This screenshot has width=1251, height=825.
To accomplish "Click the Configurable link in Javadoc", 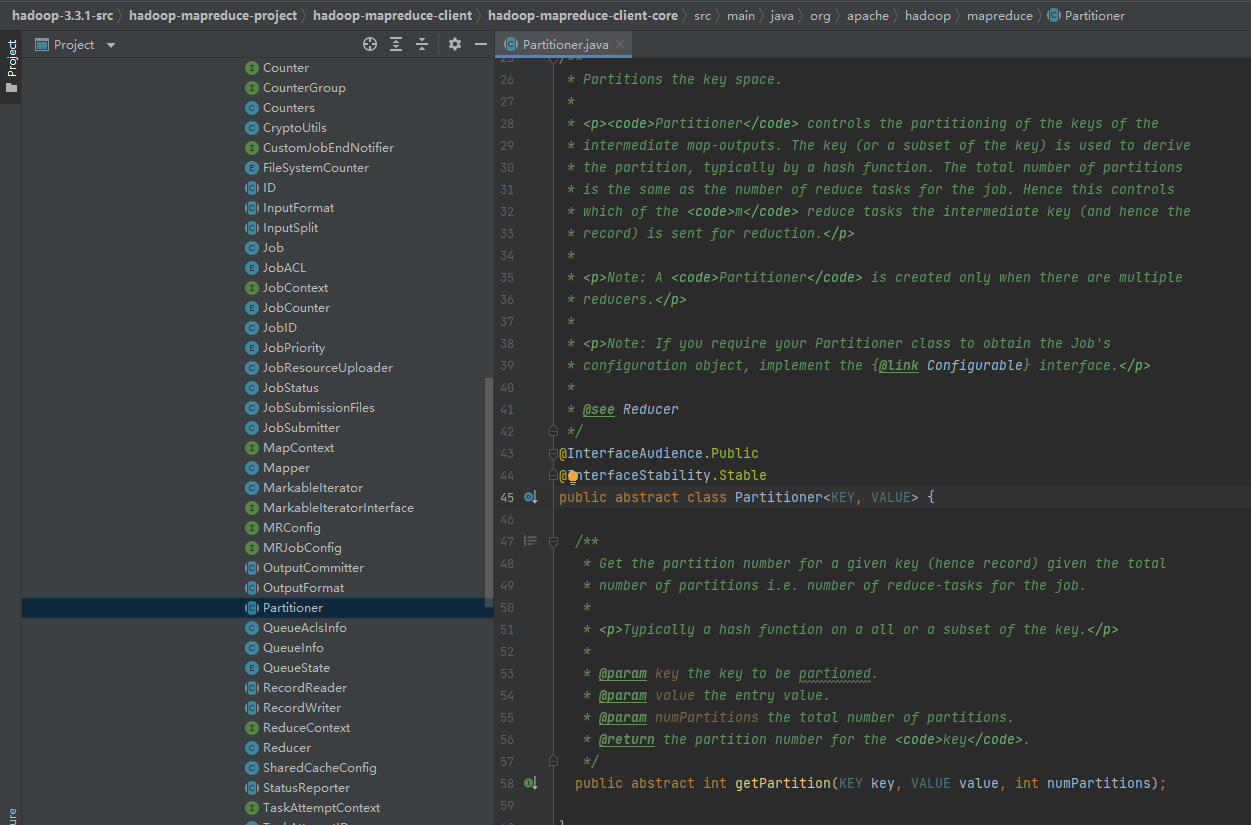I will coord(975,365).
